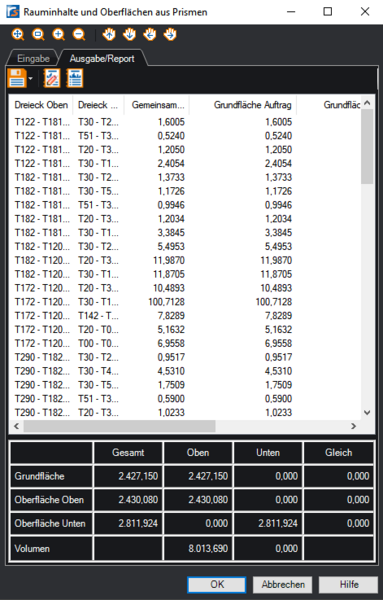This screenshot has width=383, height=600.
Task: Expand the save options dropdown arrow
Action: click(30, 79)
